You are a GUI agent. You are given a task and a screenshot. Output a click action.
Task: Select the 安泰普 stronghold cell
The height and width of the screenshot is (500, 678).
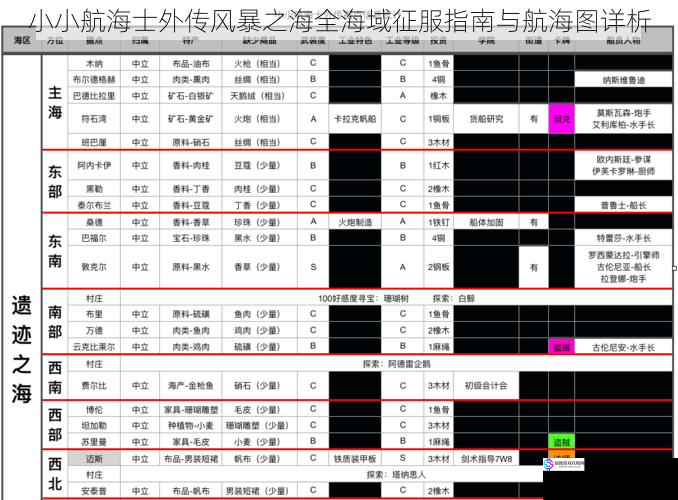pyautogui.click(x=94, y=491)
